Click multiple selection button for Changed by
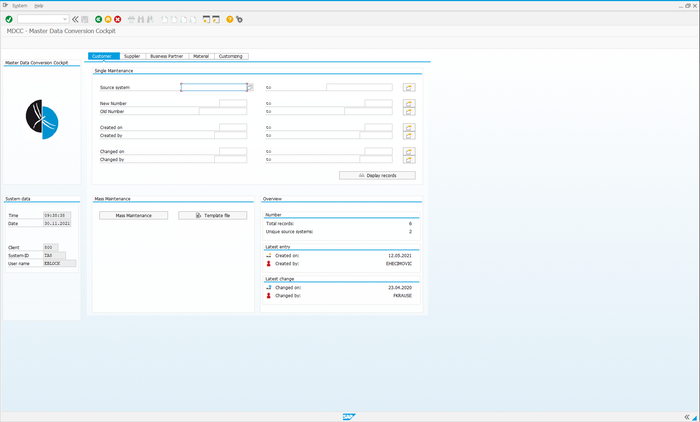Viewport: 700px width, 422px height. (409, 160)
